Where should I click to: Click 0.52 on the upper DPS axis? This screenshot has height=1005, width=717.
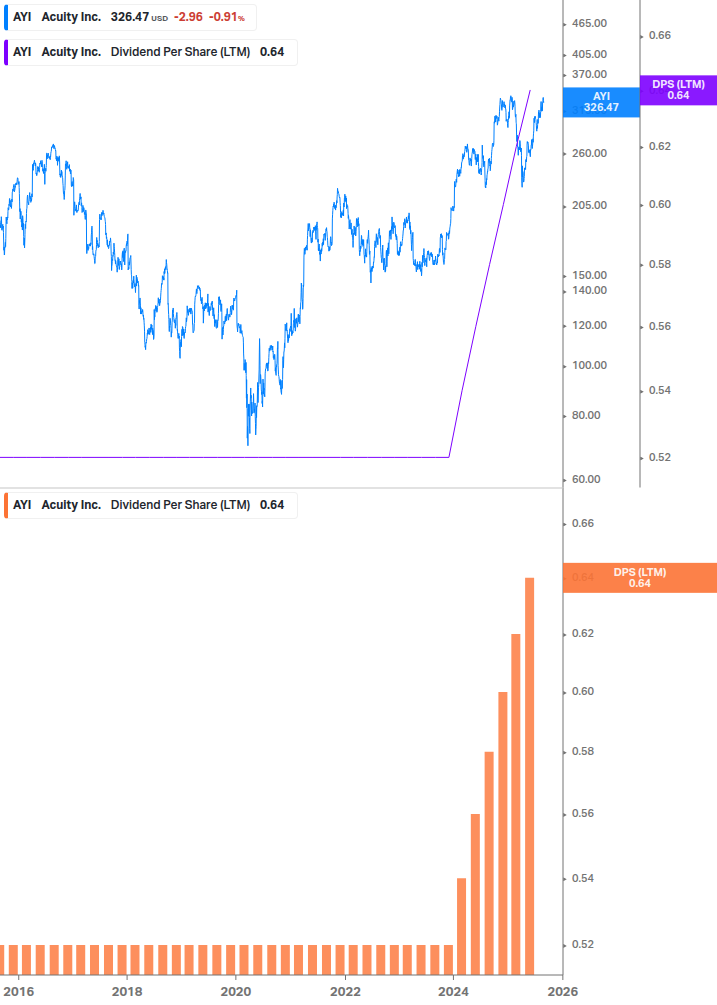tap(660, 458)
